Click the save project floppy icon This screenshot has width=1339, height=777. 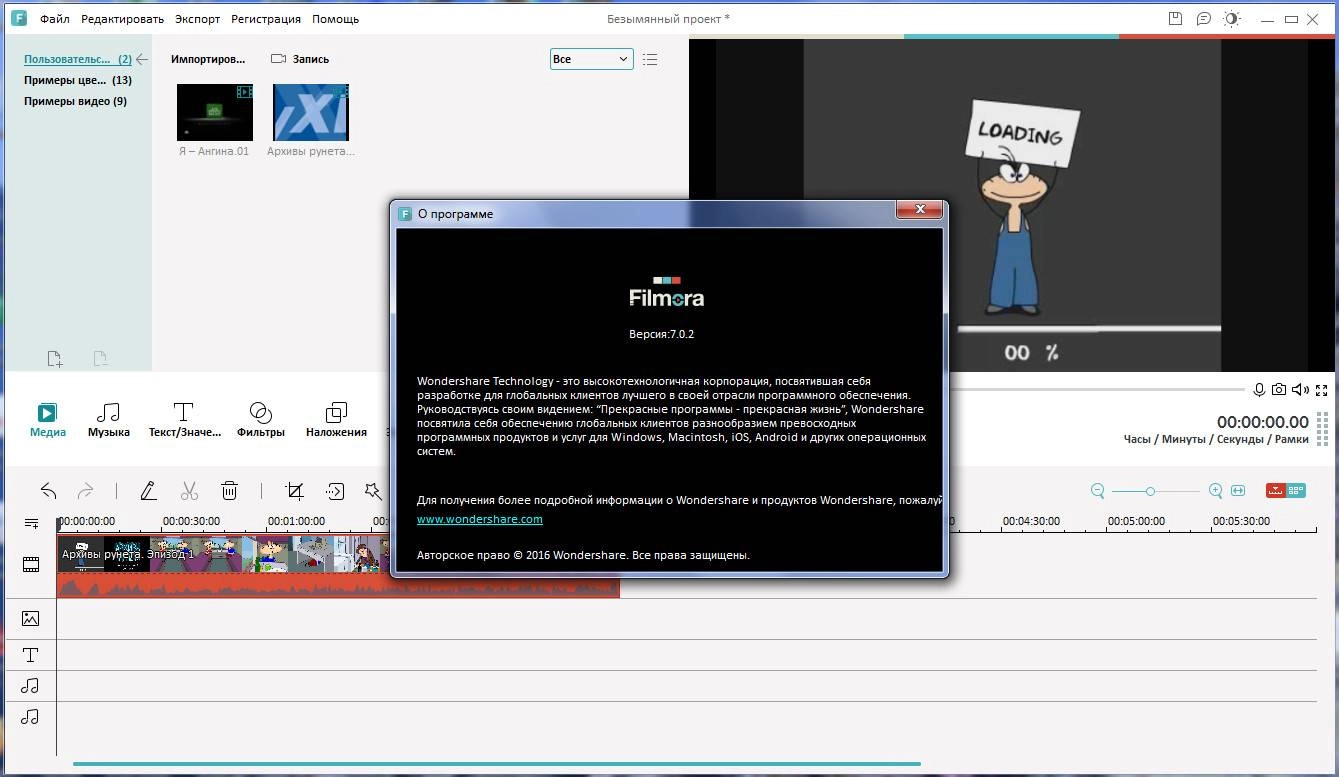[x=1176, y=19]
